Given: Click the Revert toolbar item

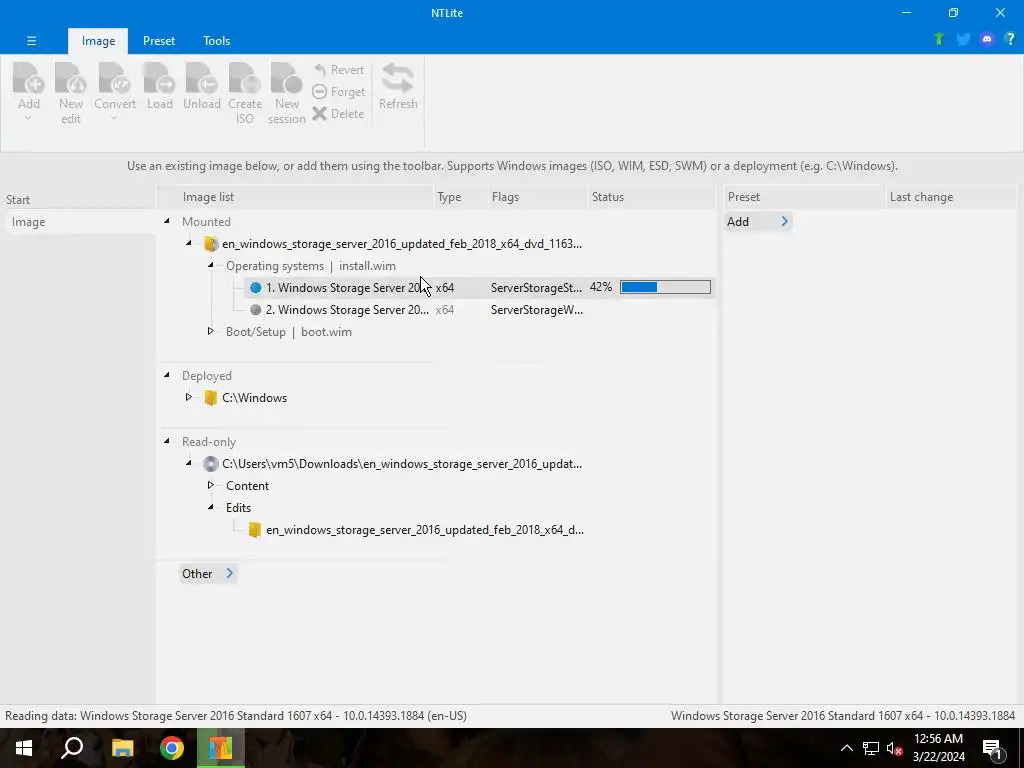Looking at the screenshot, I should 338,70.
